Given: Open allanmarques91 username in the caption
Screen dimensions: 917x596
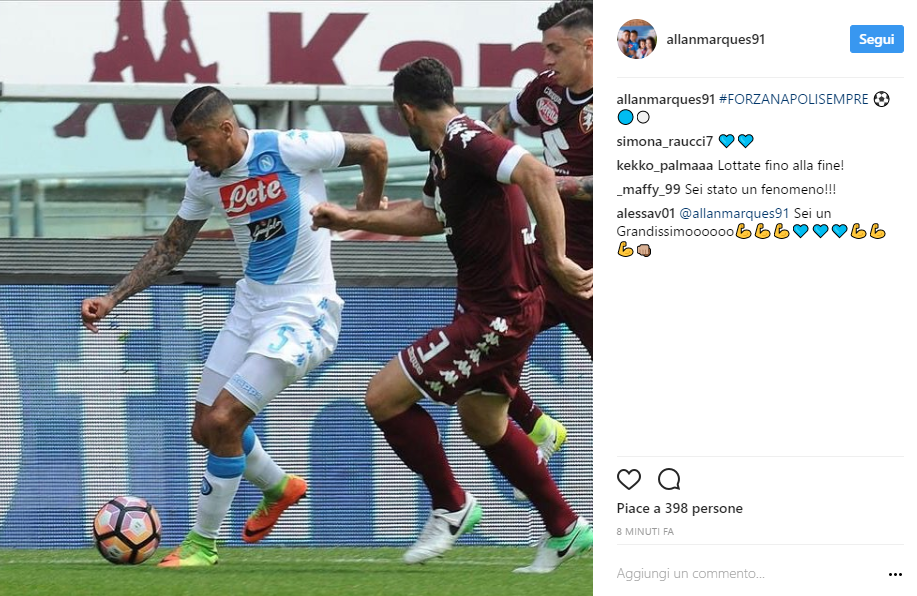Looking at the screenshot, I should pos(666,99).
